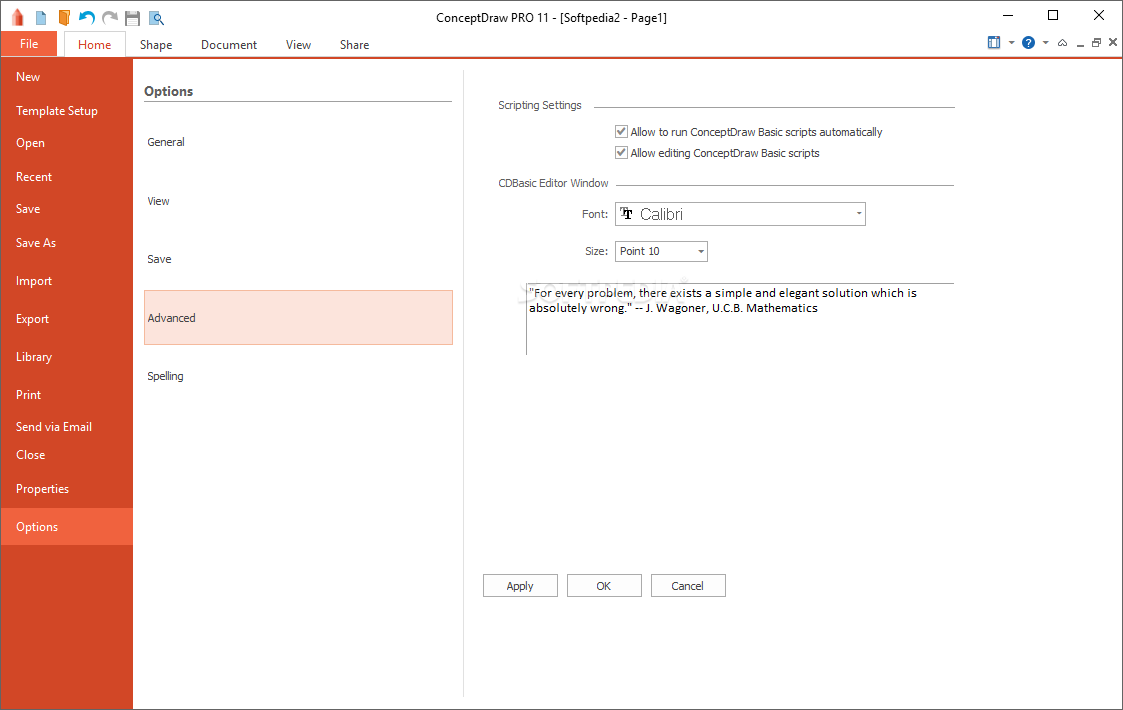1123x710 pixels.
Task: Click the window layout panels icon
Action: coord(994,42)
